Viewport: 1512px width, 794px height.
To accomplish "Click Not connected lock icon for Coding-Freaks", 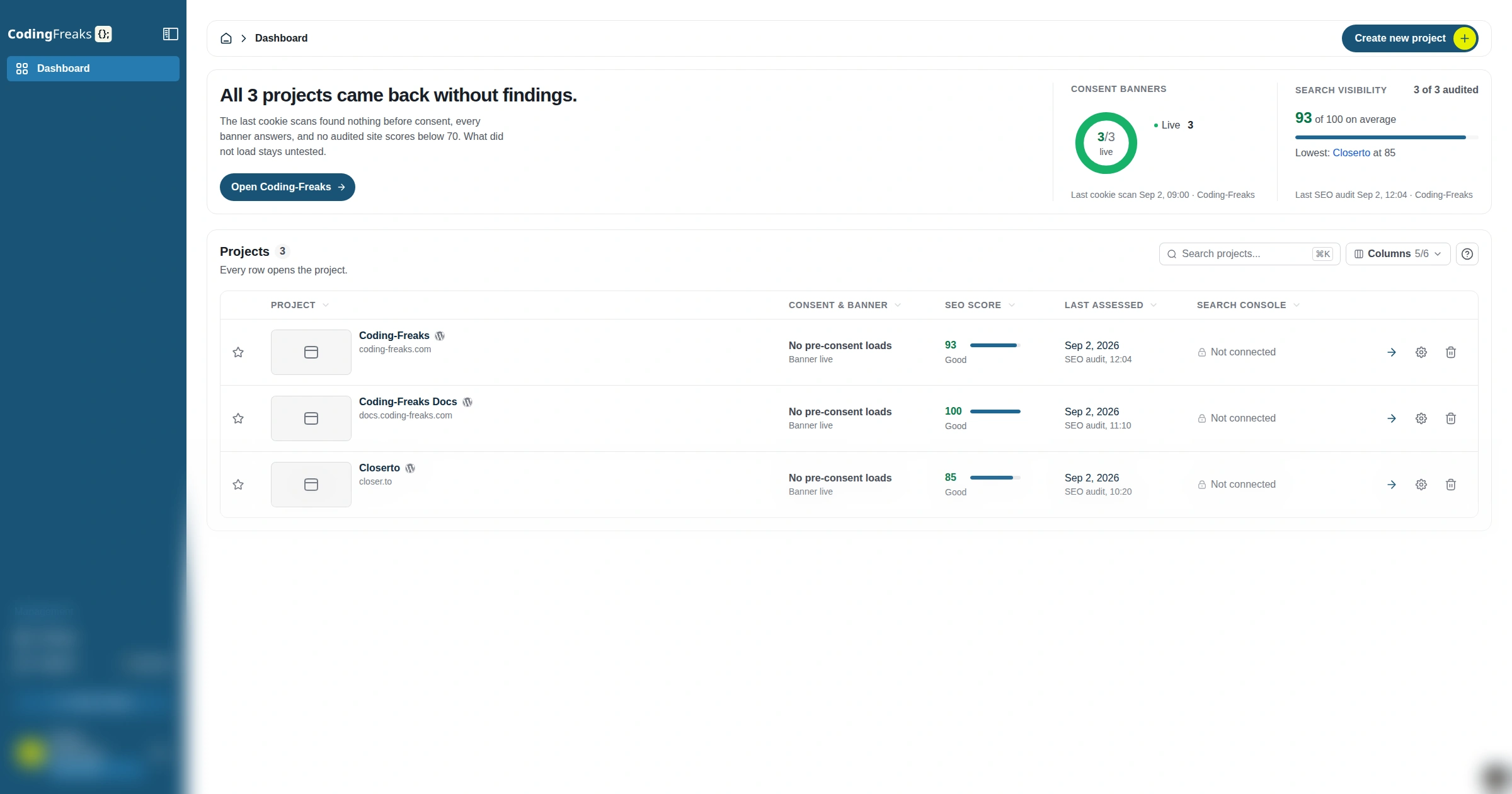I will tap(1202, 353).
